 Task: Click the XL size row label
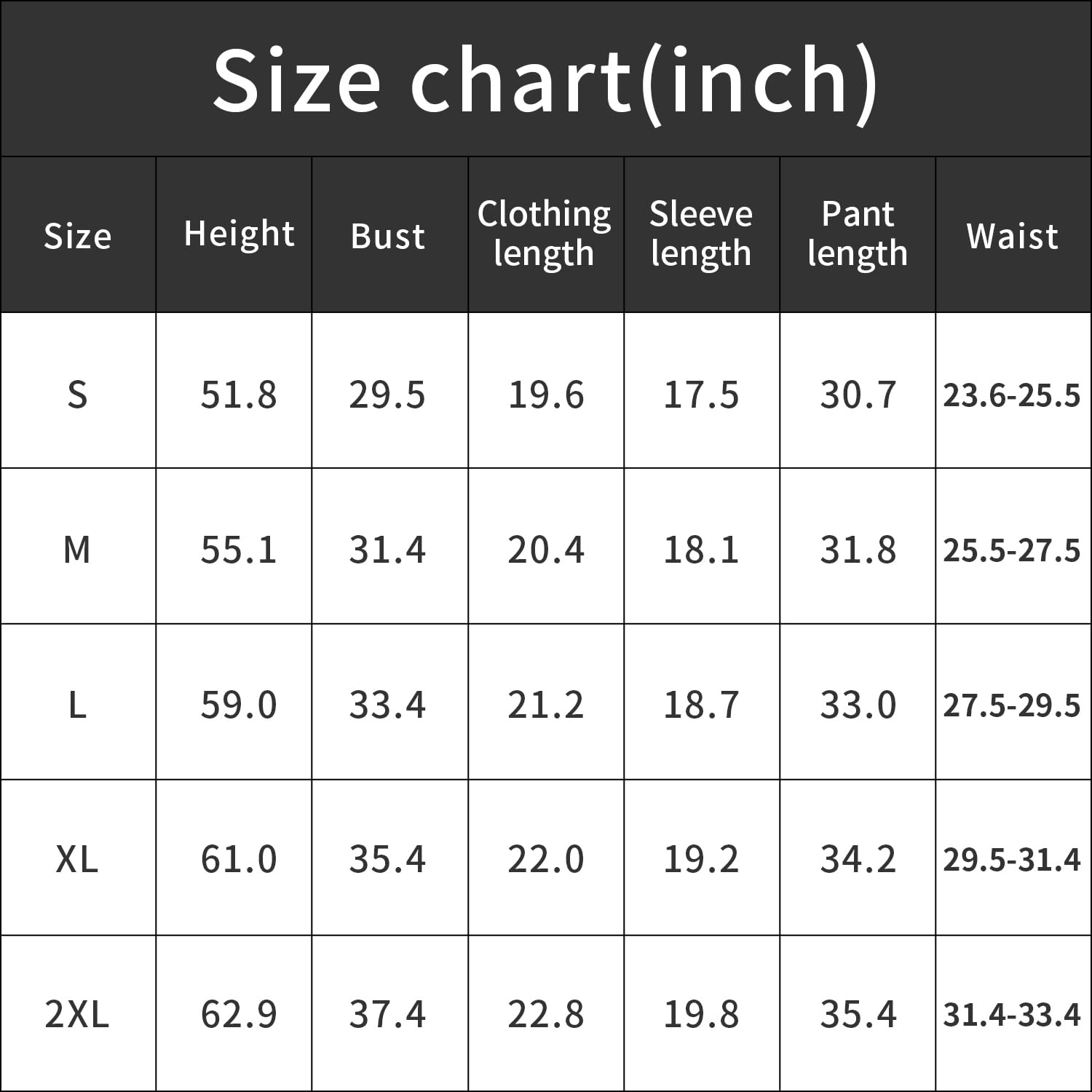point(77,860)
